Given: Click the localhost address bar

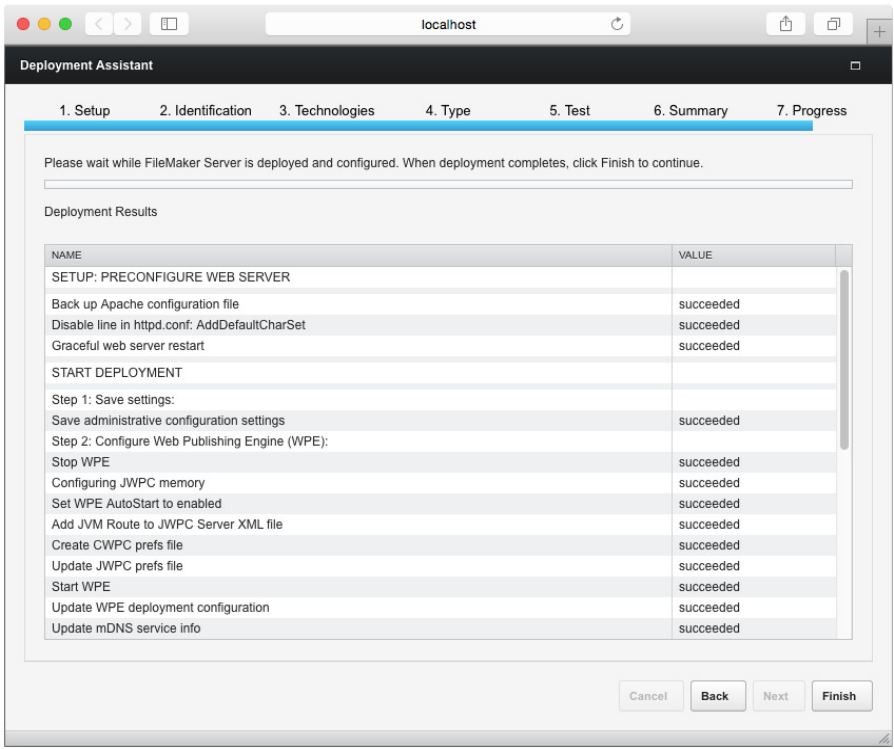Looking at the screenshot, I should pos(448,24).
